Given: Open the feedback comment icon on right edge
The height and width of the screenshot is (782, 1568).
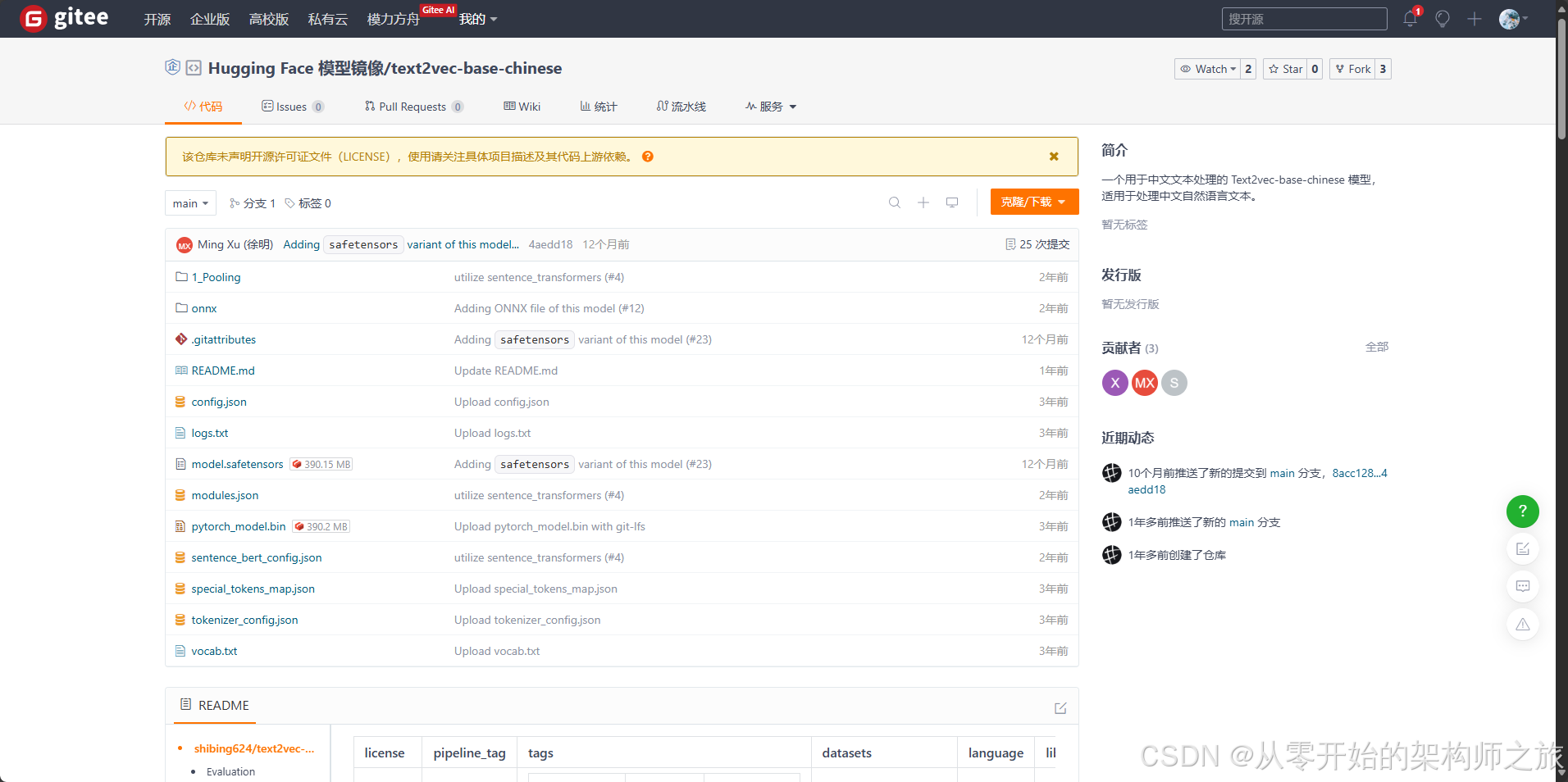Looking at the screenshot, I should tap(1522, 586).
